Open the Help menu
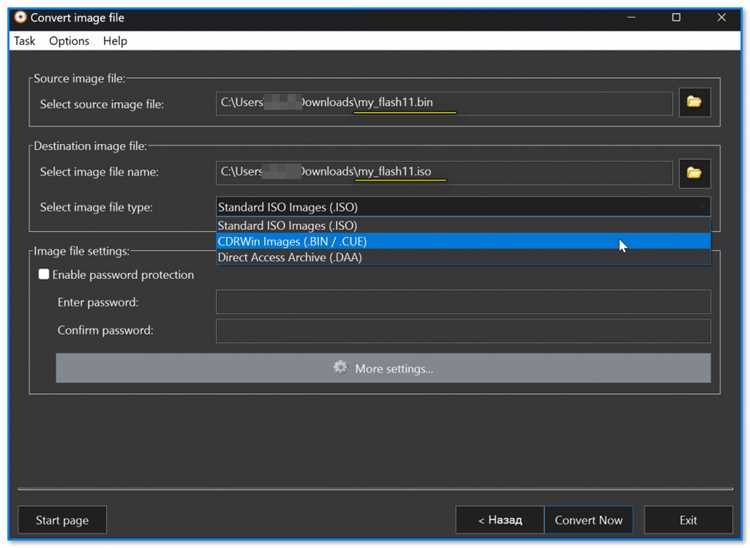This screenshot has height=548, width=750. point(115,41)
